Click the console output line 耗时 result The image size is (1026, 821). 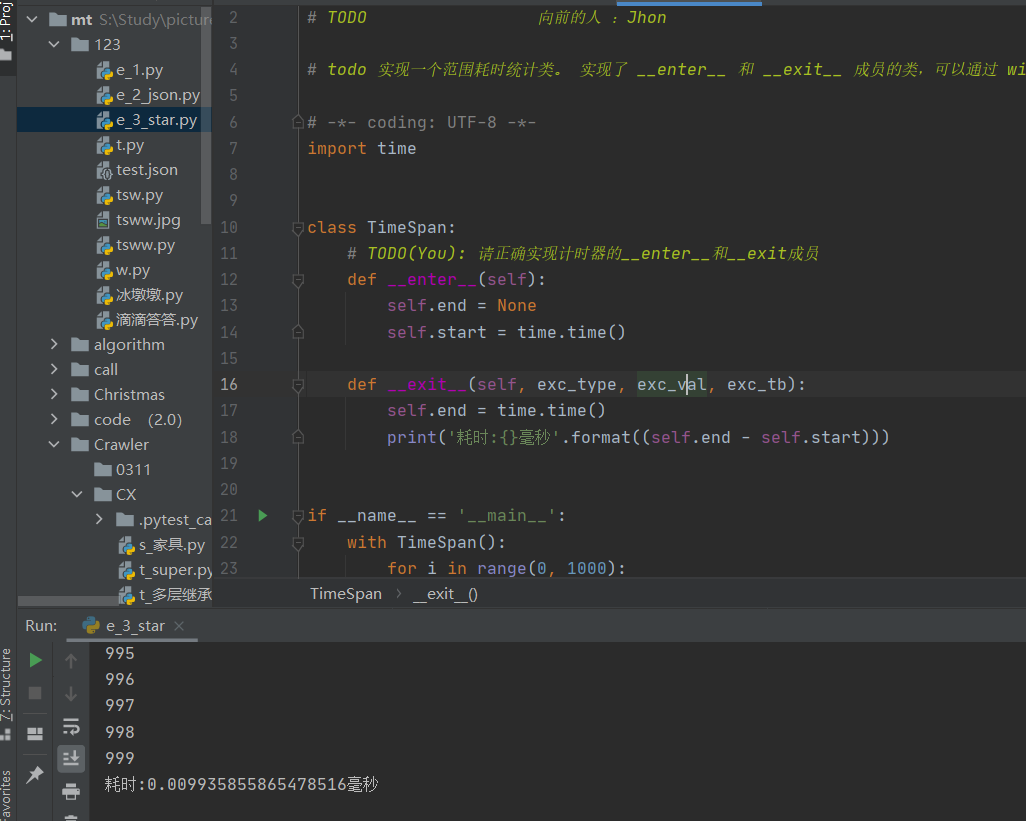241,784
